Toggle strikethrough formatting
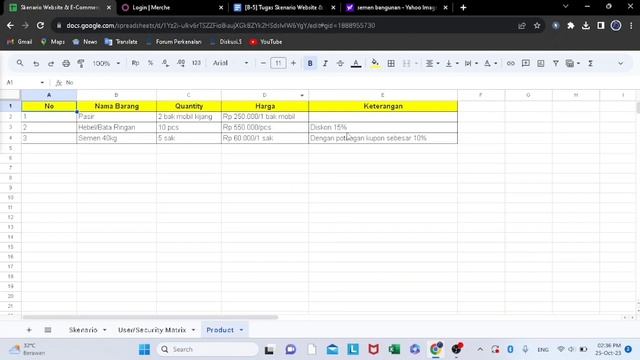The width and height of the screenshot is (640, 360). coord(340,63)
